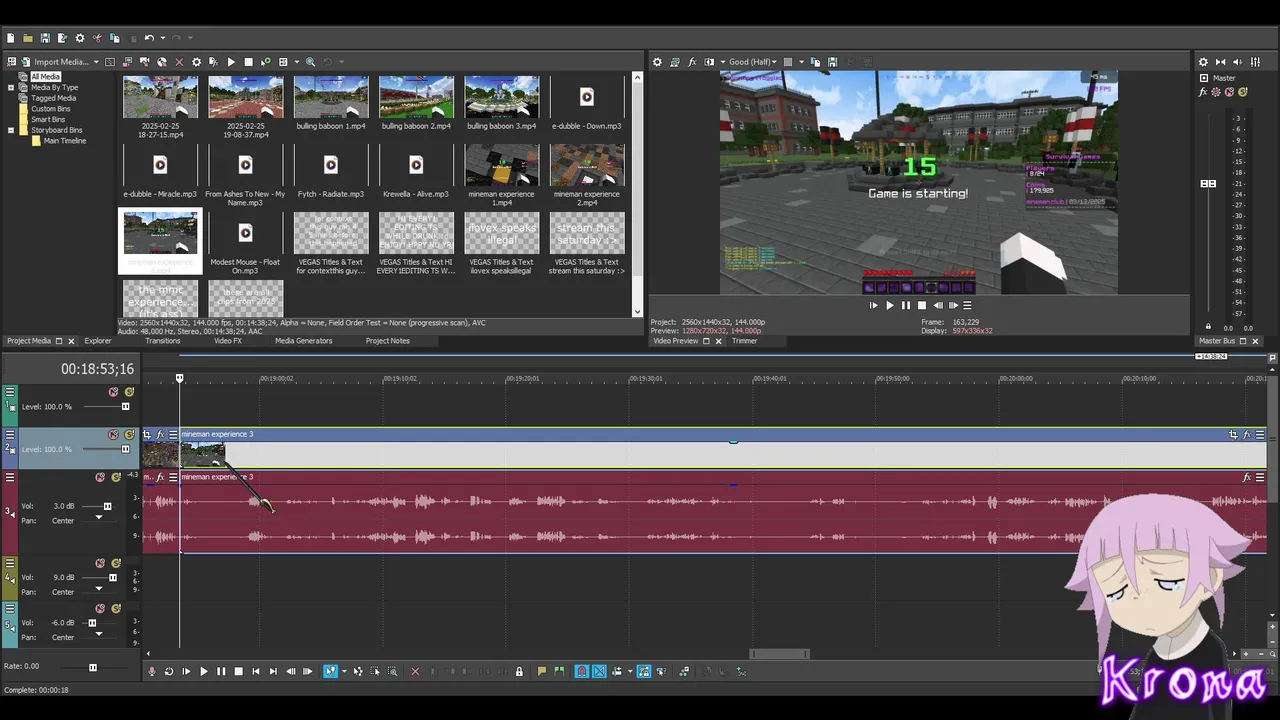Screen dimensions: 1280x720
Task: Toggle the Lock Event padlock icon
Action: tap(519, 671)
